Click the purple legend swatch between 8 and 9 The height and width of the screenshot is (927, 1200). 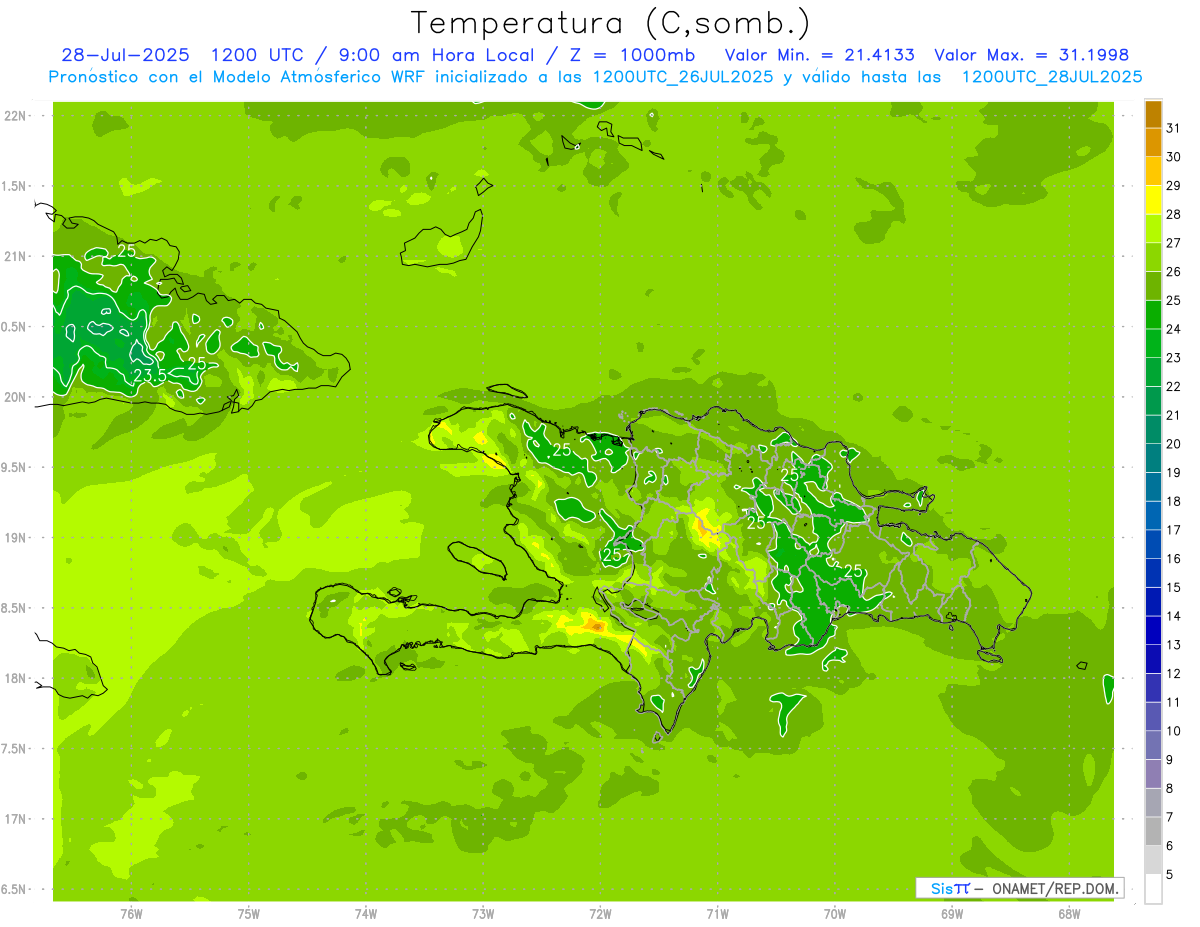click(x=1153, y=774)
